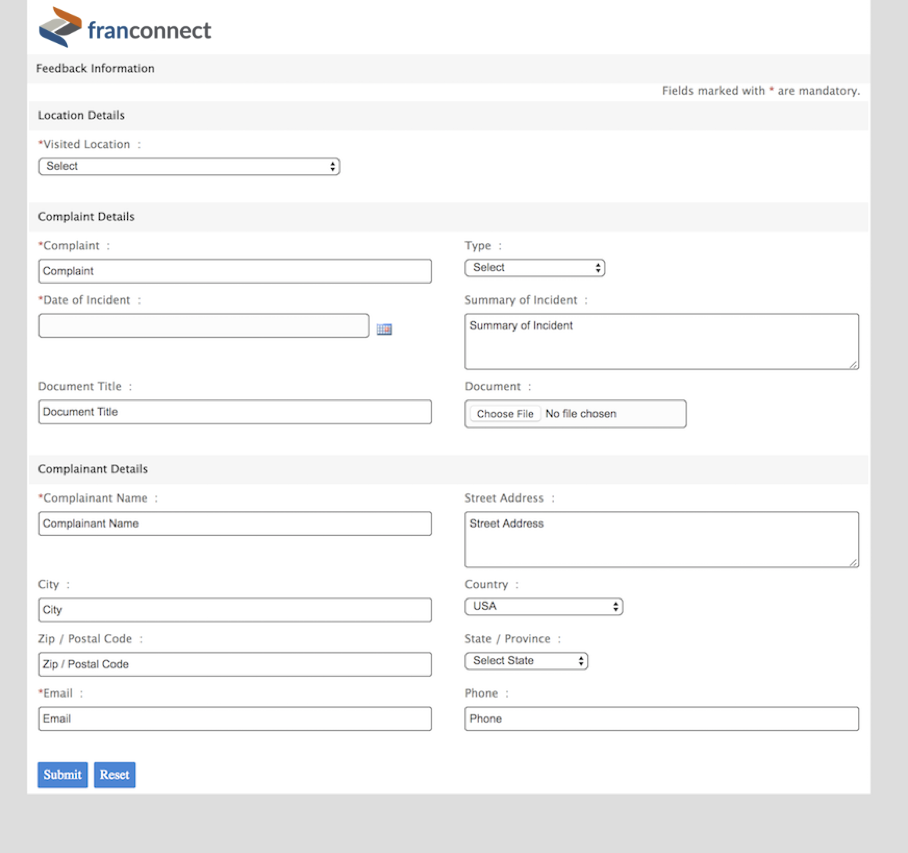This screenshot has width=908, height=853.
Task: Click the 'Location Details' section header
Action: (x=81, y=115)
